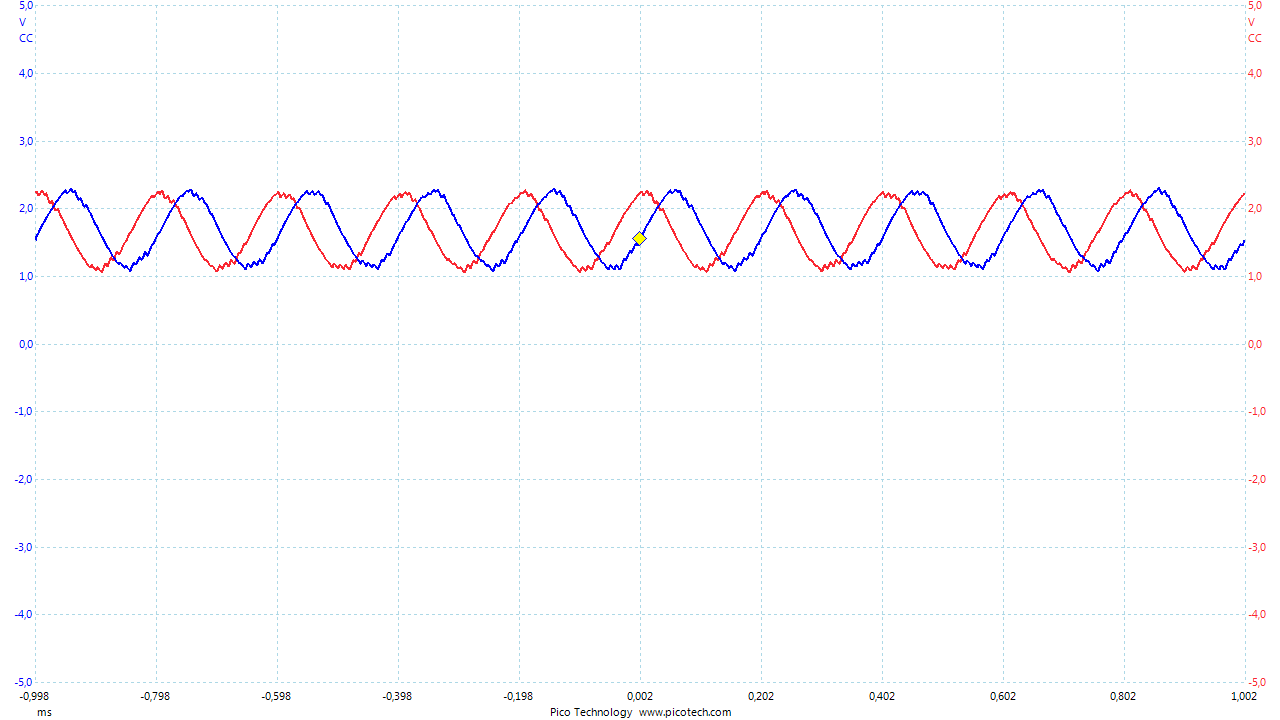Click the time axis value 0,602
1280x720 pixels.
coord(1003,695)
